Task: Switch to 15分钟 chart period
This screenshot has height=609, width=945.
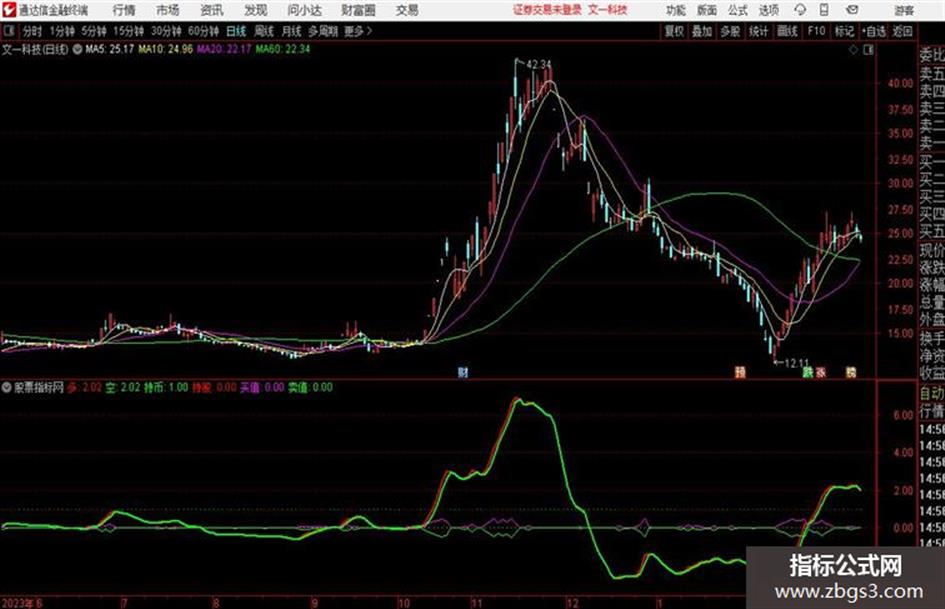Action: tap(128, 31)
